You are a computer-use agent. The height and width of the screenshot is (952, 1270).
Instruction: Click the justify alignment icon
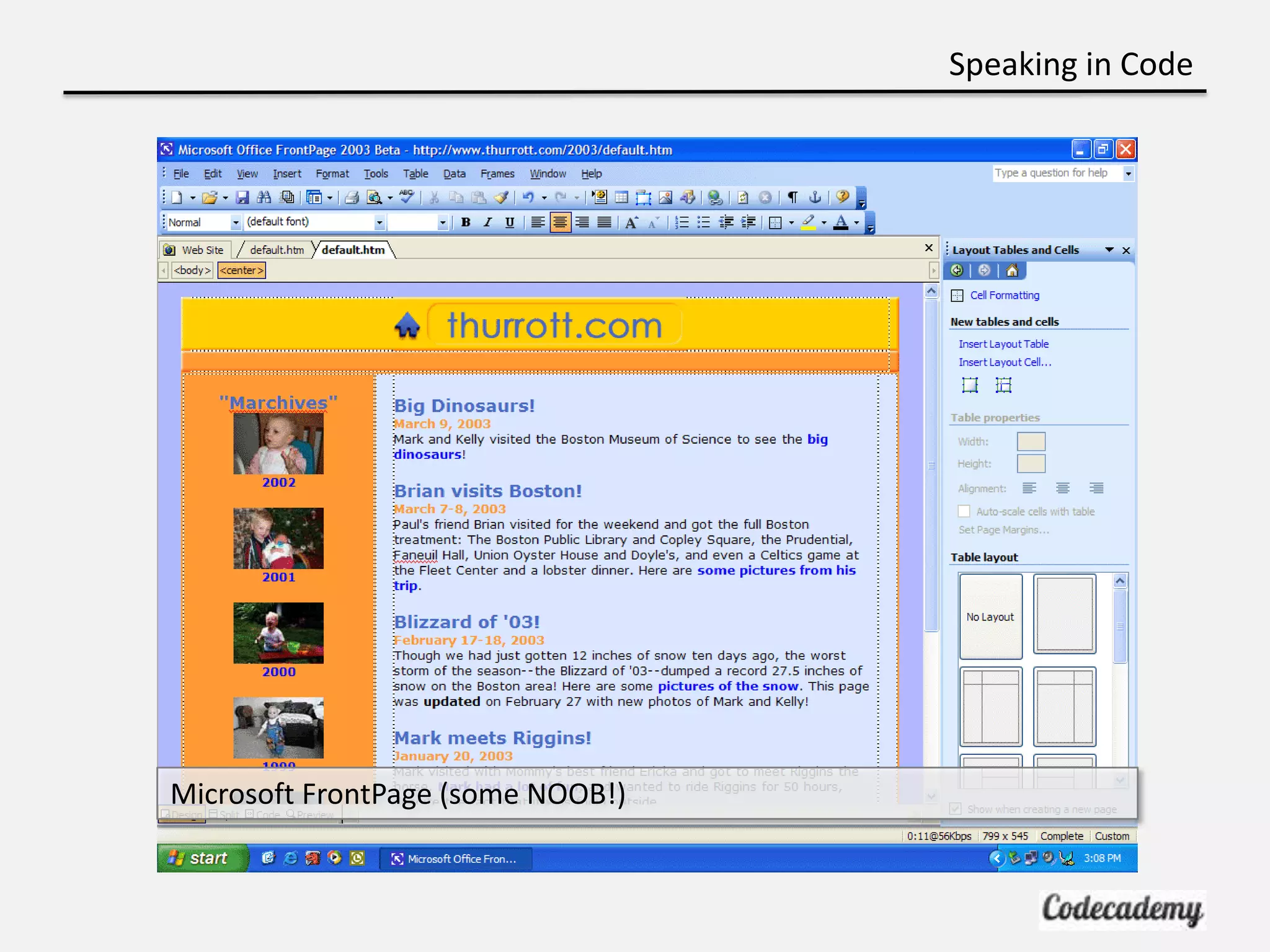605,223
